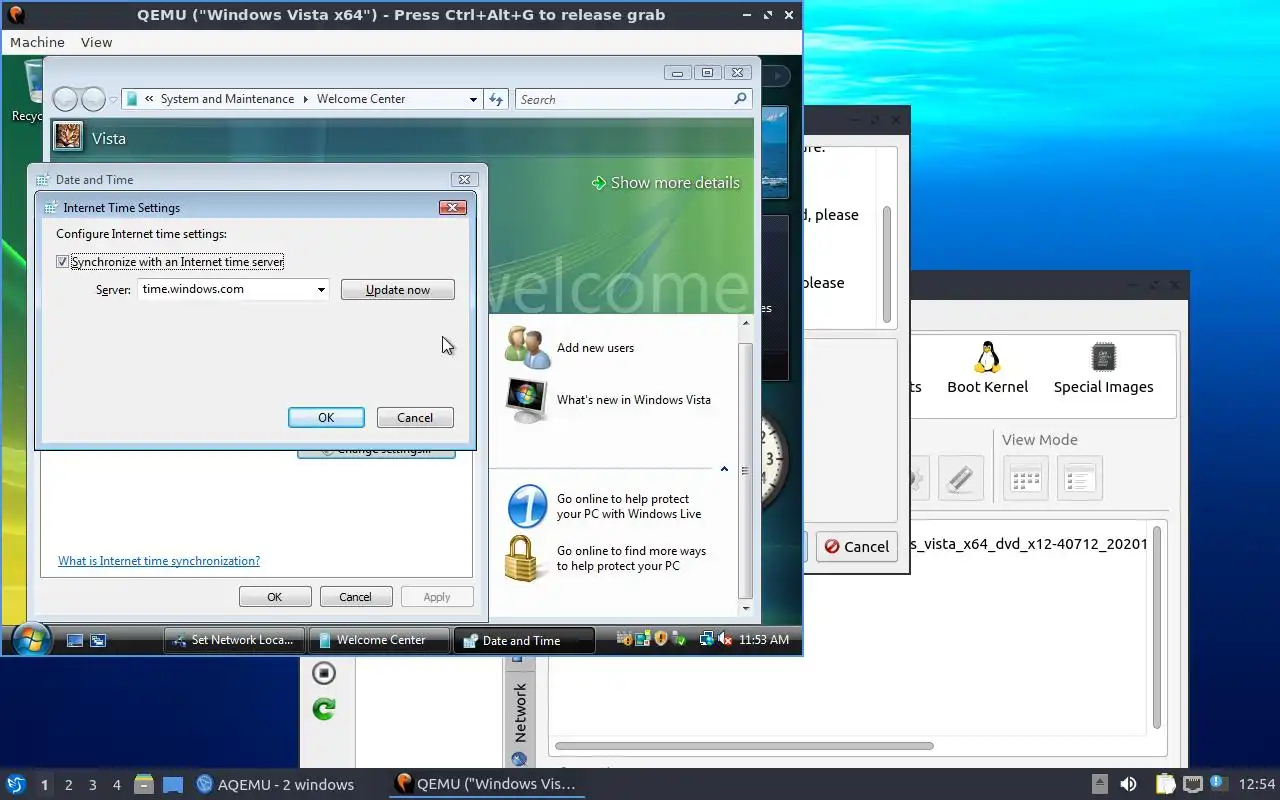
Task: Switch AQEMU View Mode to list view
Action: pyautogui.click(x=1079, y=479)
